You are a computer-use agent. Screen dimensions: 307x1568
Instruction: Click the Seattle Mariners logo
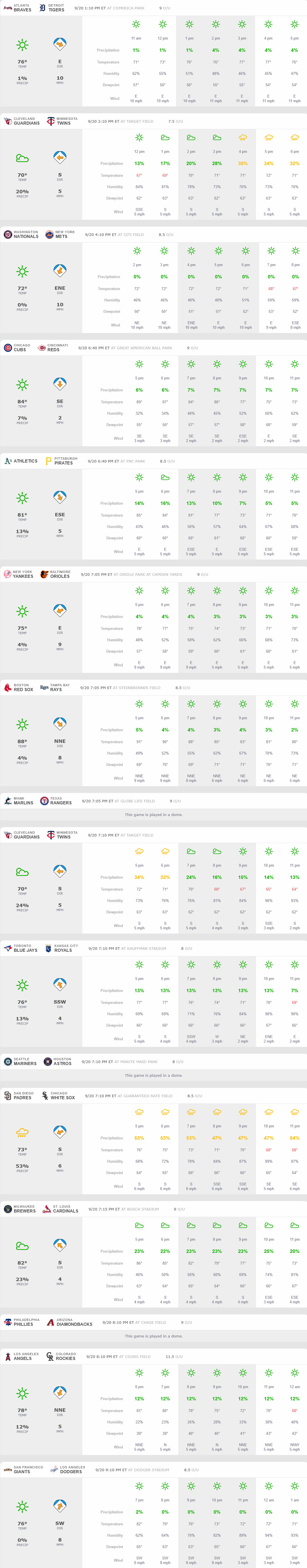tap(8, 1061)
